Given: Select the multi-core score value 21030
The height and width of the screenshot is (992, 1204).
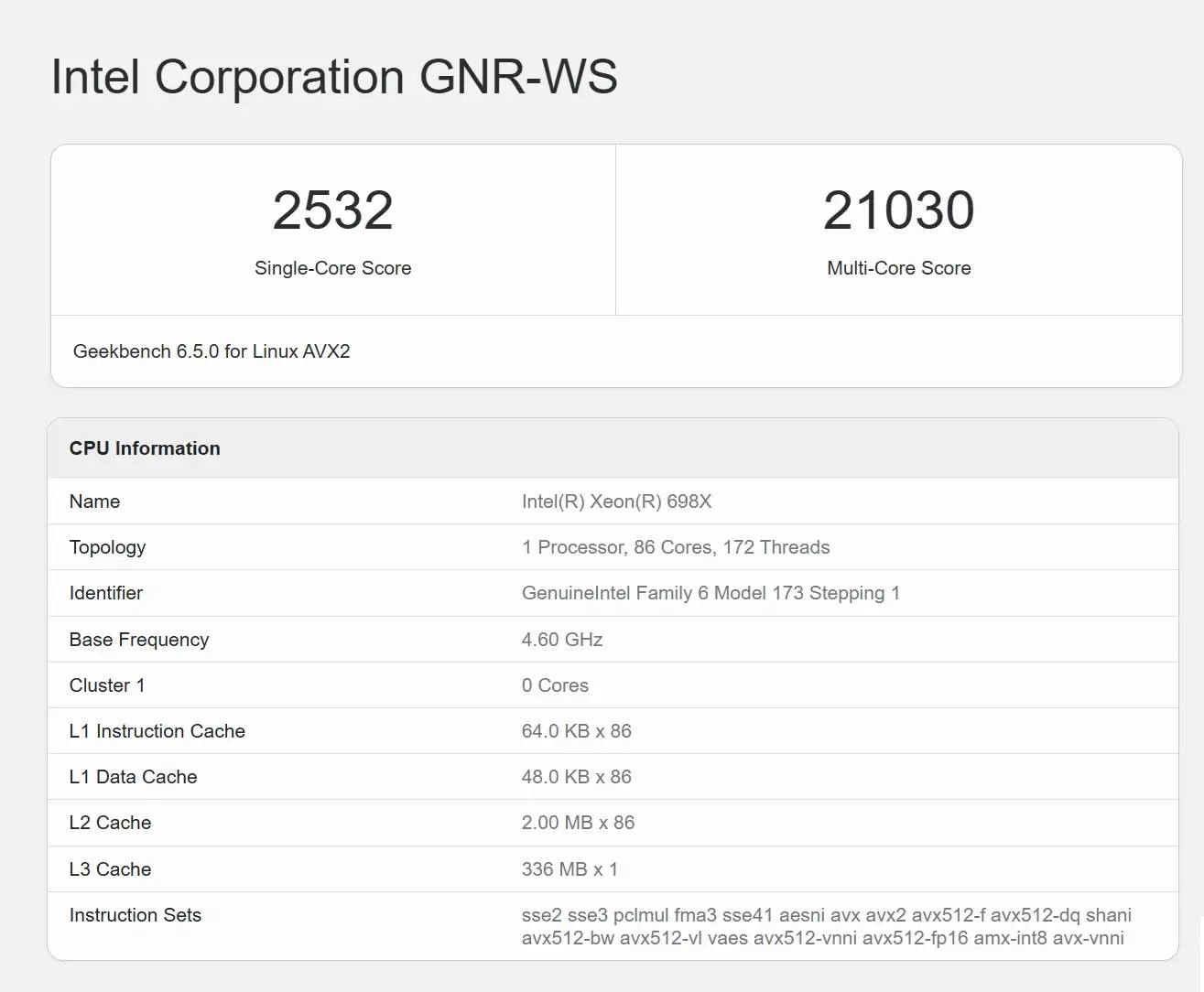Looking at the screenshot, I should pos(899,210).
